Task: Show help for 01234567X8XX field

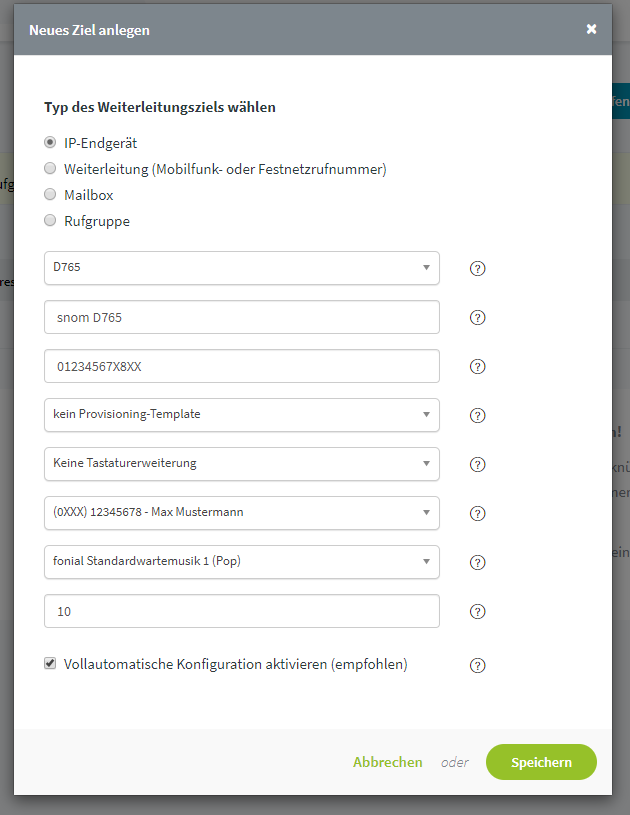Action: click(x=477, y=366)
